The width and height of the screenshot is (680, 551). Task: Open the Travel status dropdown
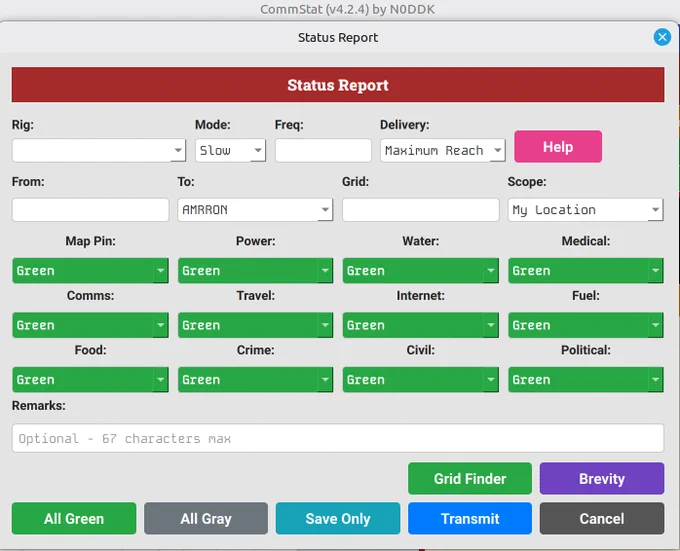[255, 325]
